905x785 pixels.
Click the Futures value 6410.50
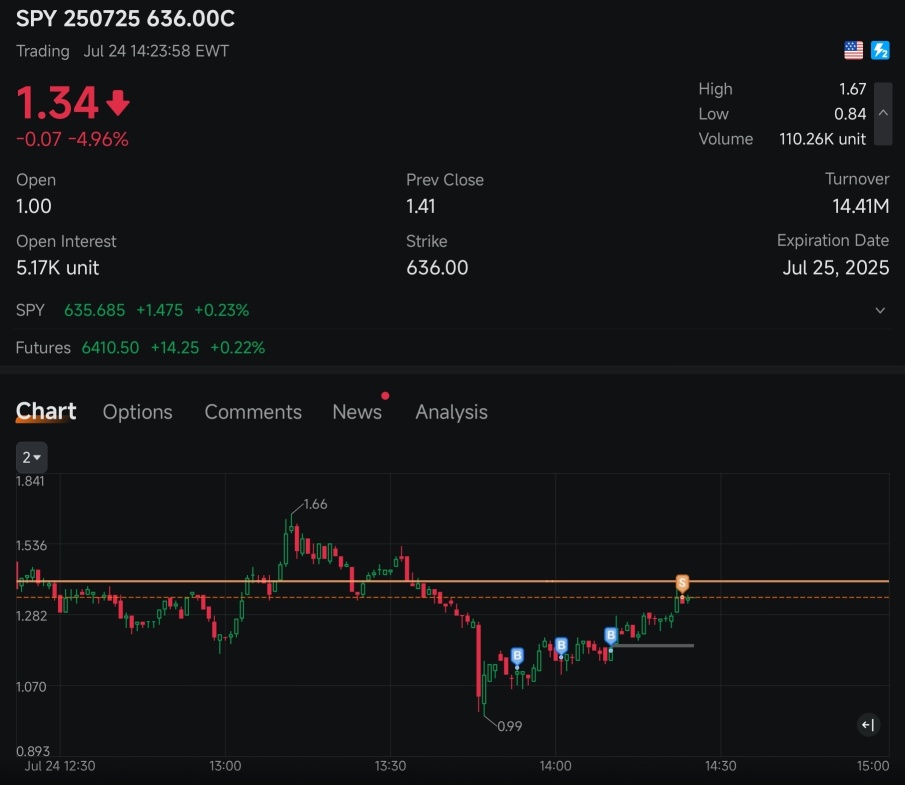pos(110,348)
